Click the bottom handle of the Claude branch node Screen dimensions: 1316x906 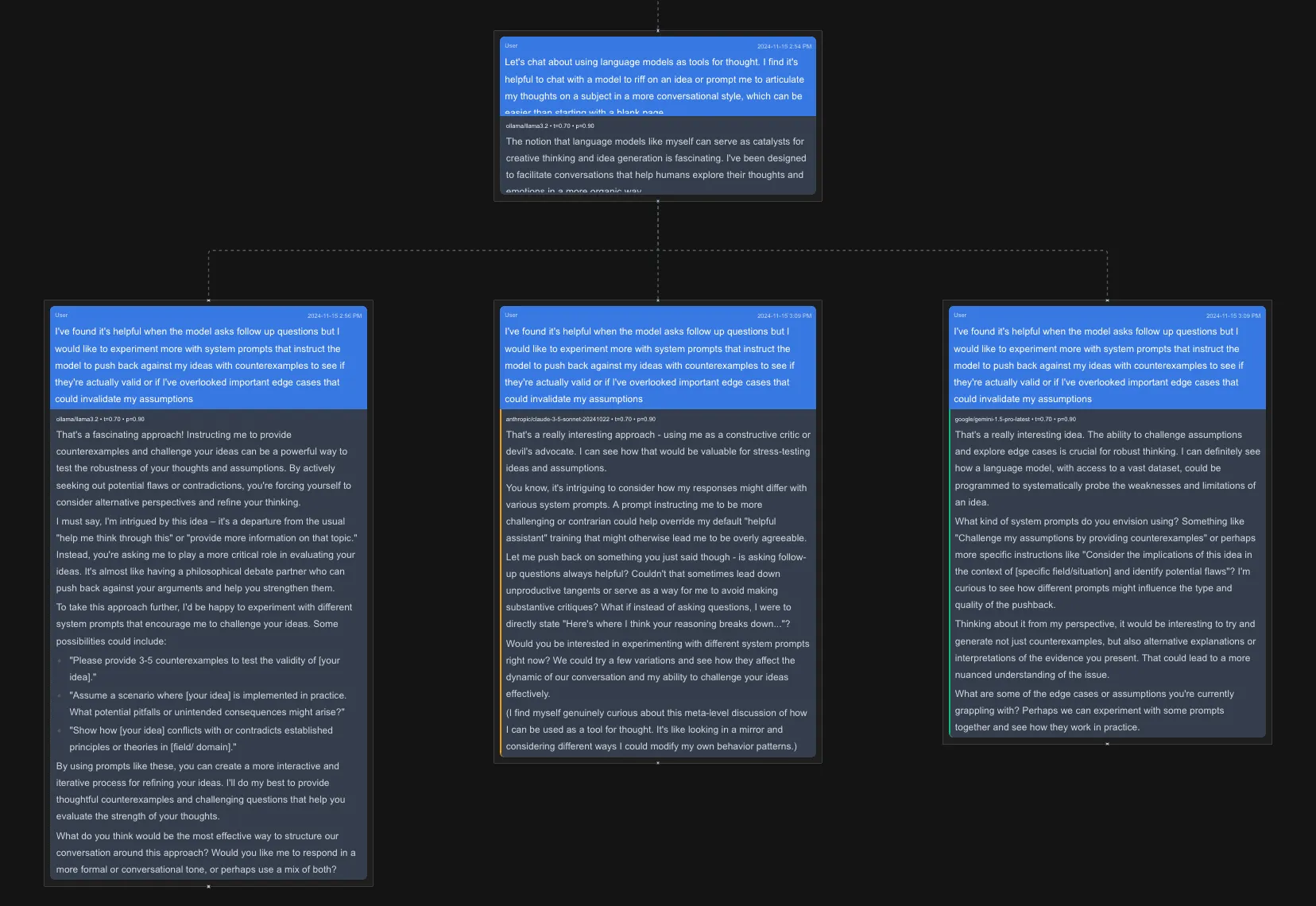click(x=657, y=761)
